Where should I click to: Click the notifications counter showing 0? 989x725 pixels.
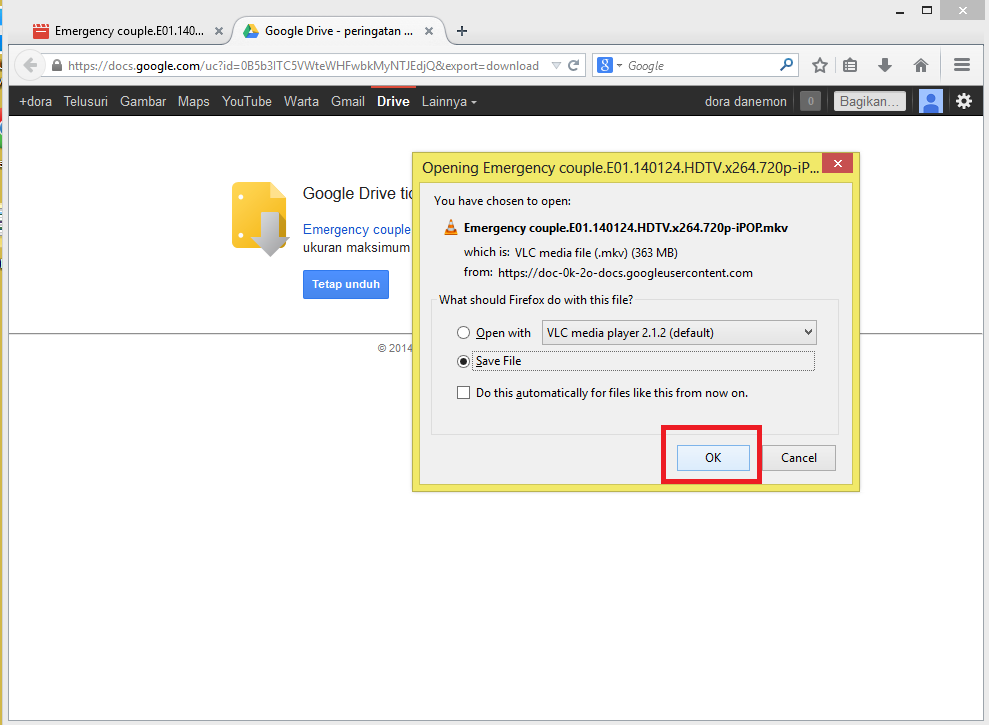click(x=811, y=101)
